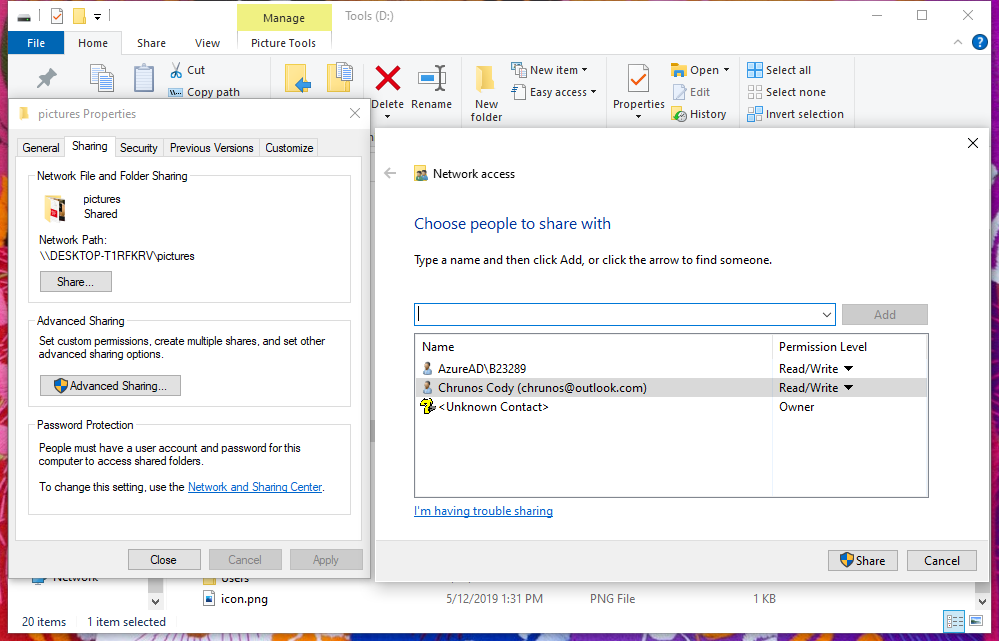Click the New folder icon
Viewport: 999px width, 641px height.
[x=486, y=80]
